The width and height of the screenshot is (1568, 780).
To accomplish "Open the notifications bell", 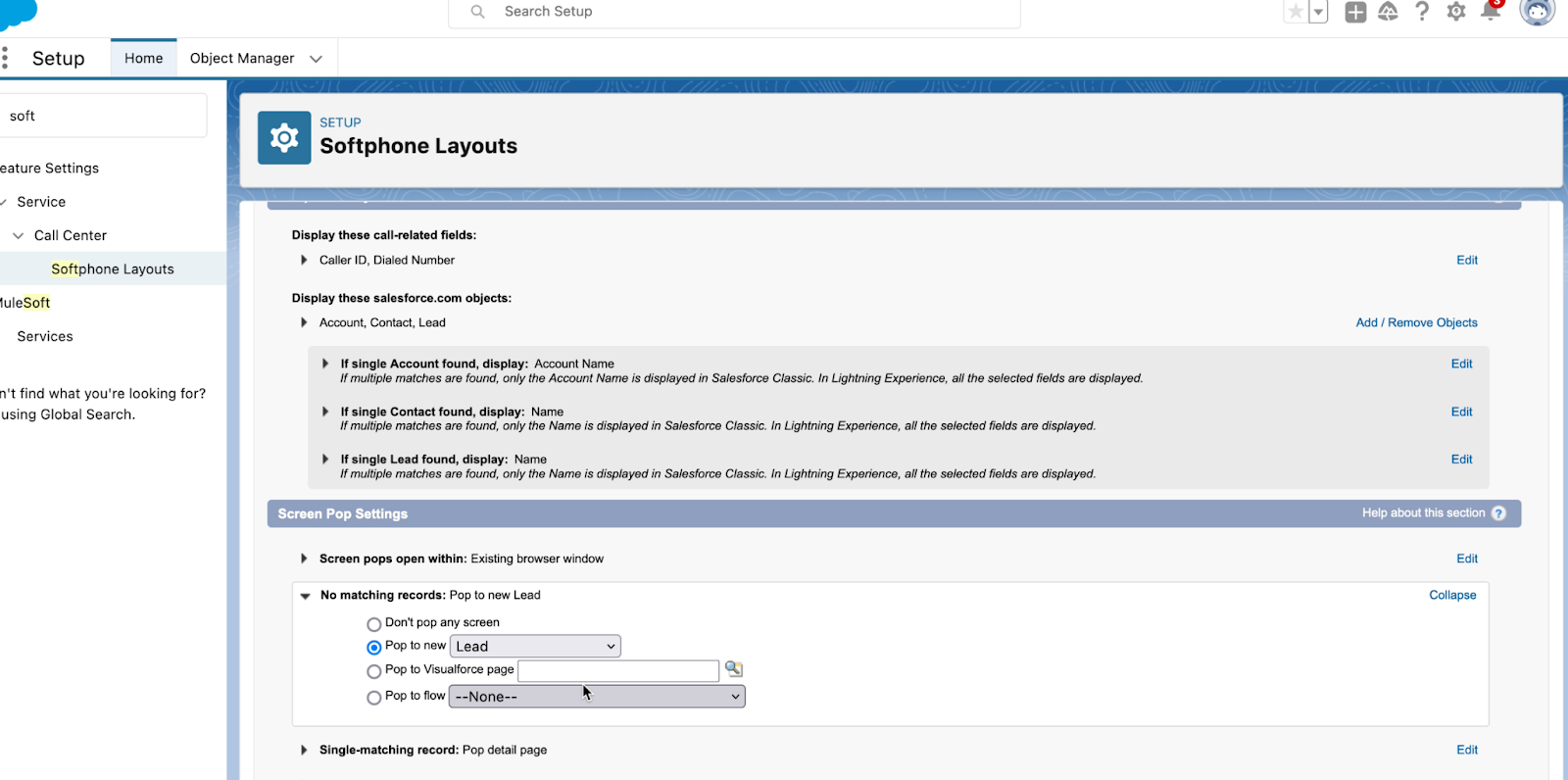I will click(x=1491, y=12).
